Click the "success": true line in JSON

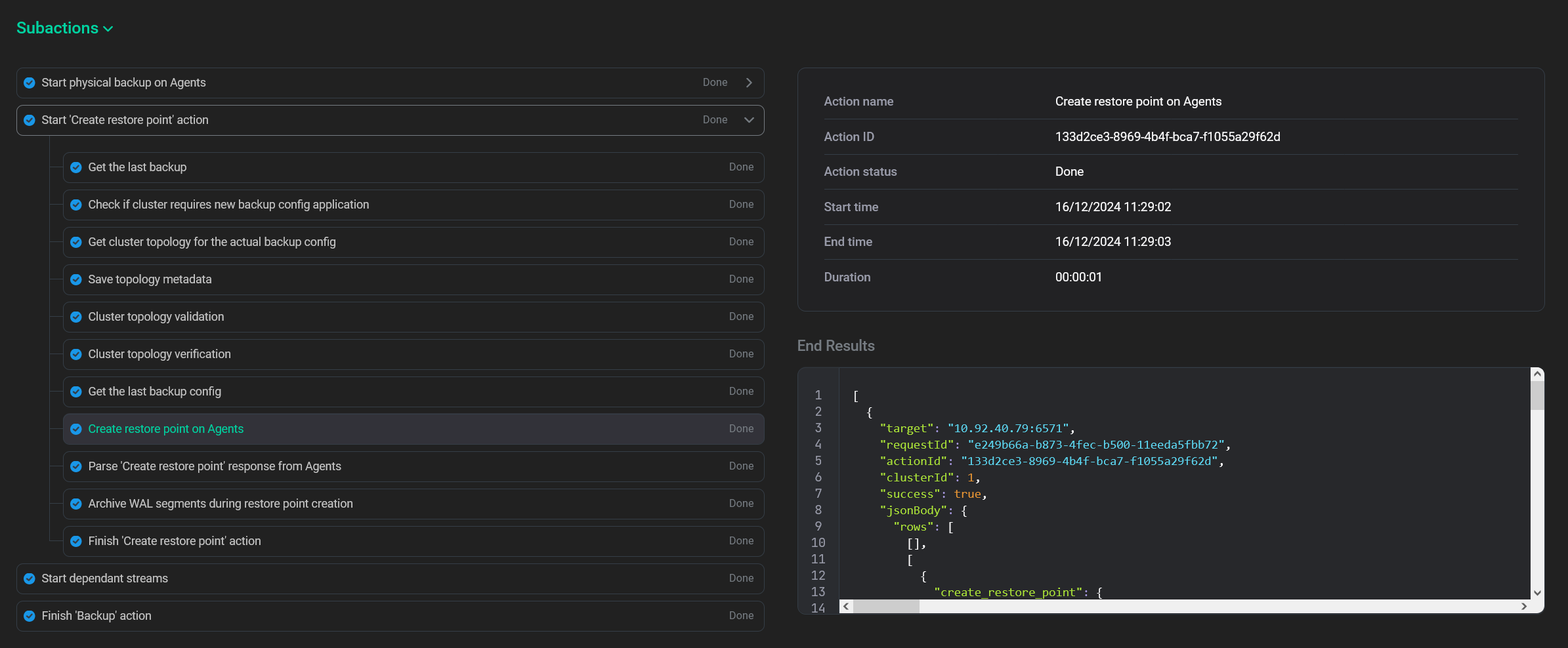tap(933, 494)
